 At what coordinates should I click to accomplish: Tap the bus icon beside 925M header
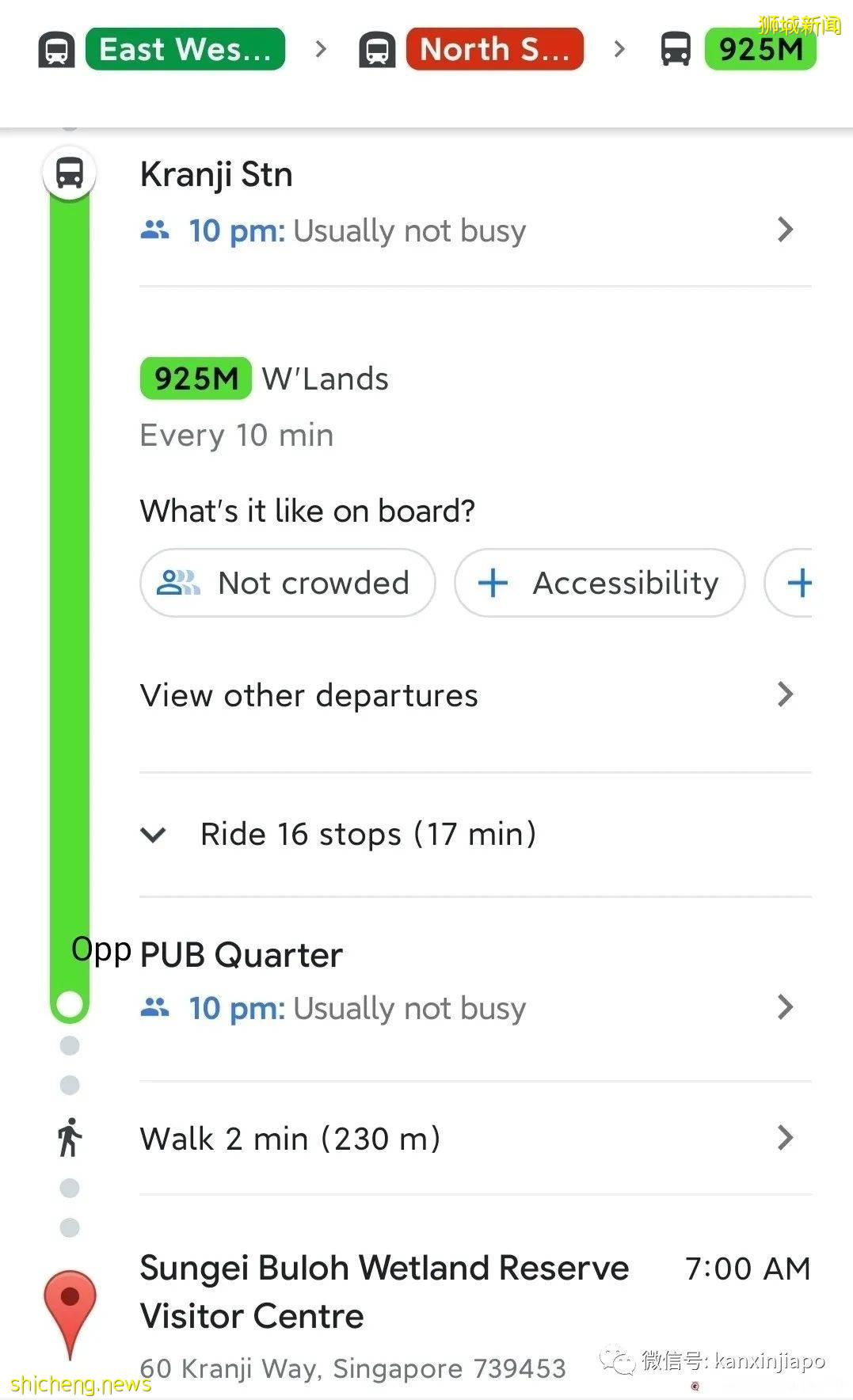[x=676, y=49]
